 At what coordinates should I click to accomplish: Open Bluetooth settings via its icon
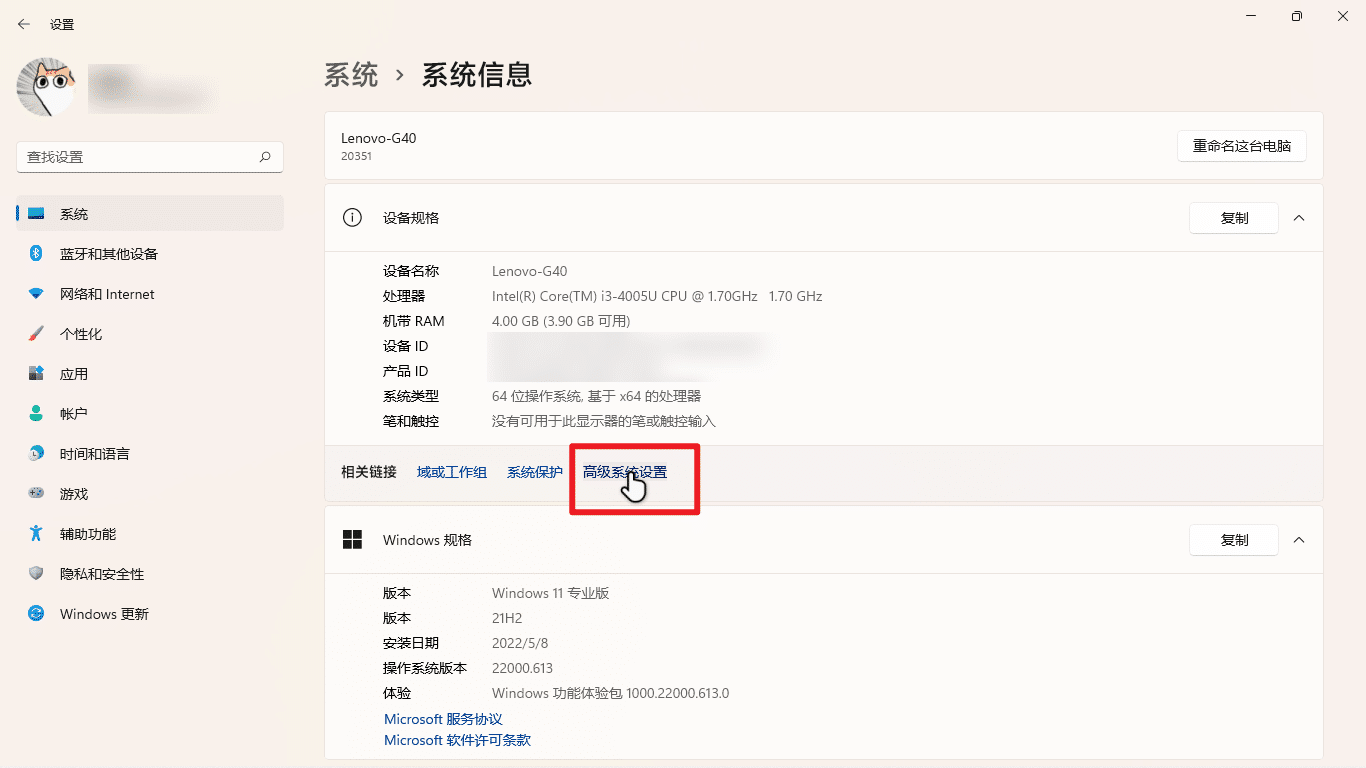[x=36, y=254]
